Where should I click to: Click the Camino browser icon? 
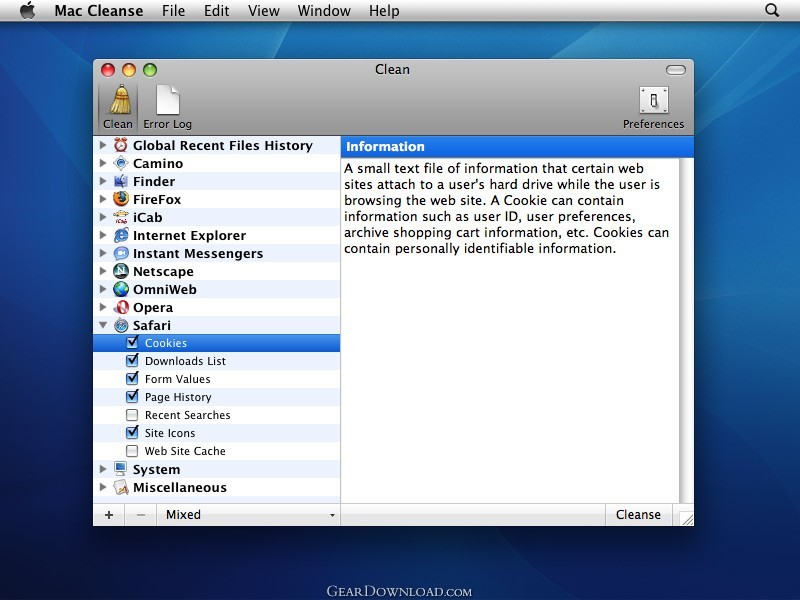[121, 163]
